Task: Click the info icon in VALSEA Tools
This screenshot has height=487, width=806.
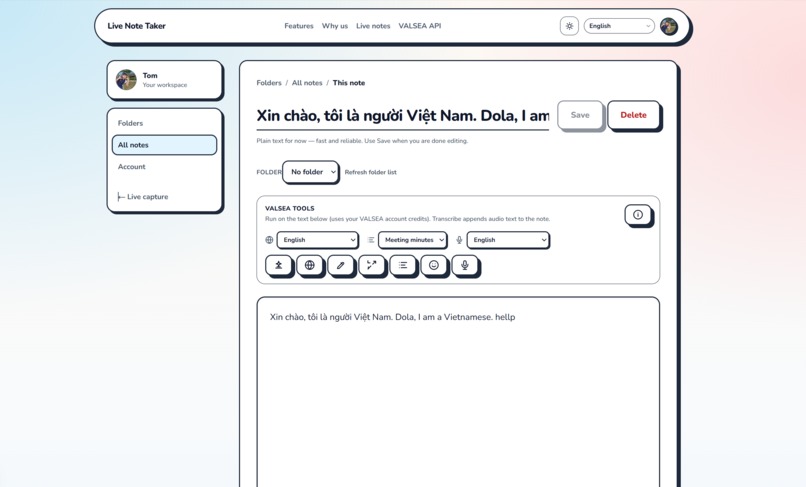Action: coord(637,214)
